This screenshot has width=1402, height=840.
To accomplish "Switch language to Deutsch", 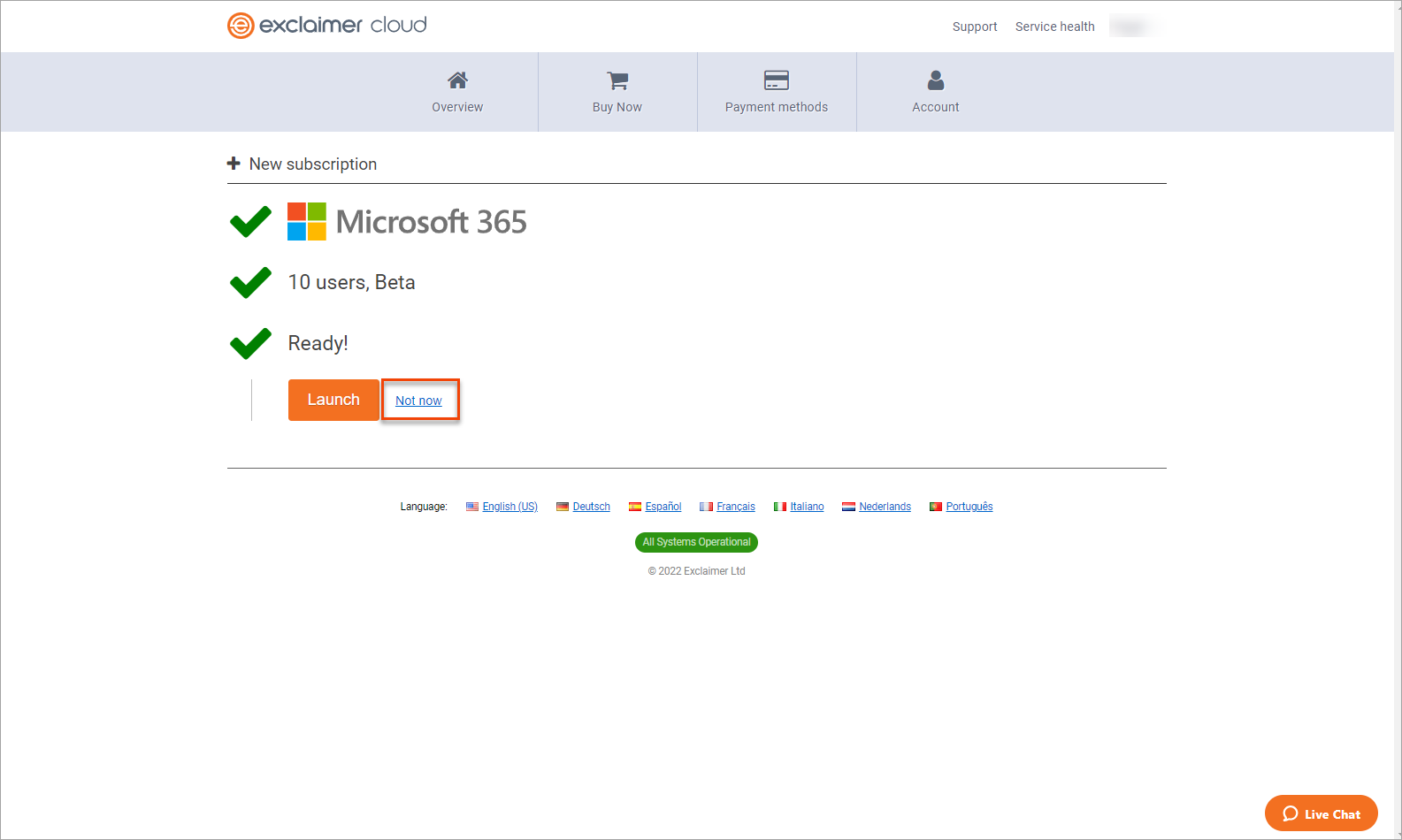I will coord(591,507).
